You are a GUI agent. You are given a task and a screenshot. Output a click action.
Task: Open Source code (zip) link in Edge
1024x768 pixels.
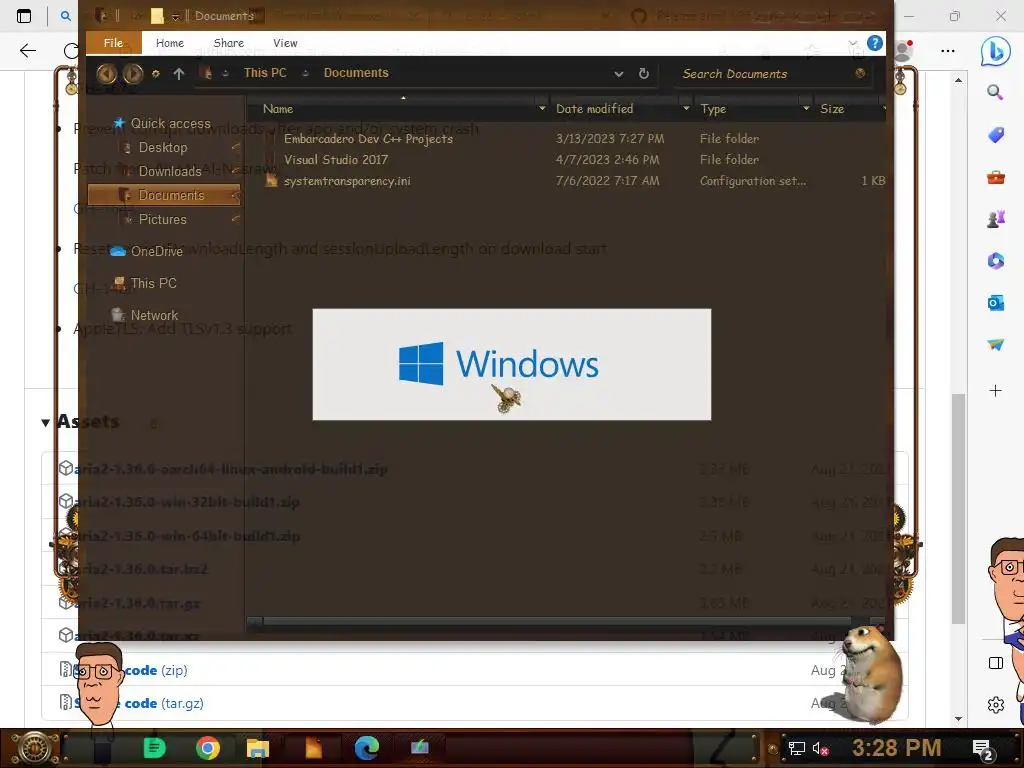[131, 671]
